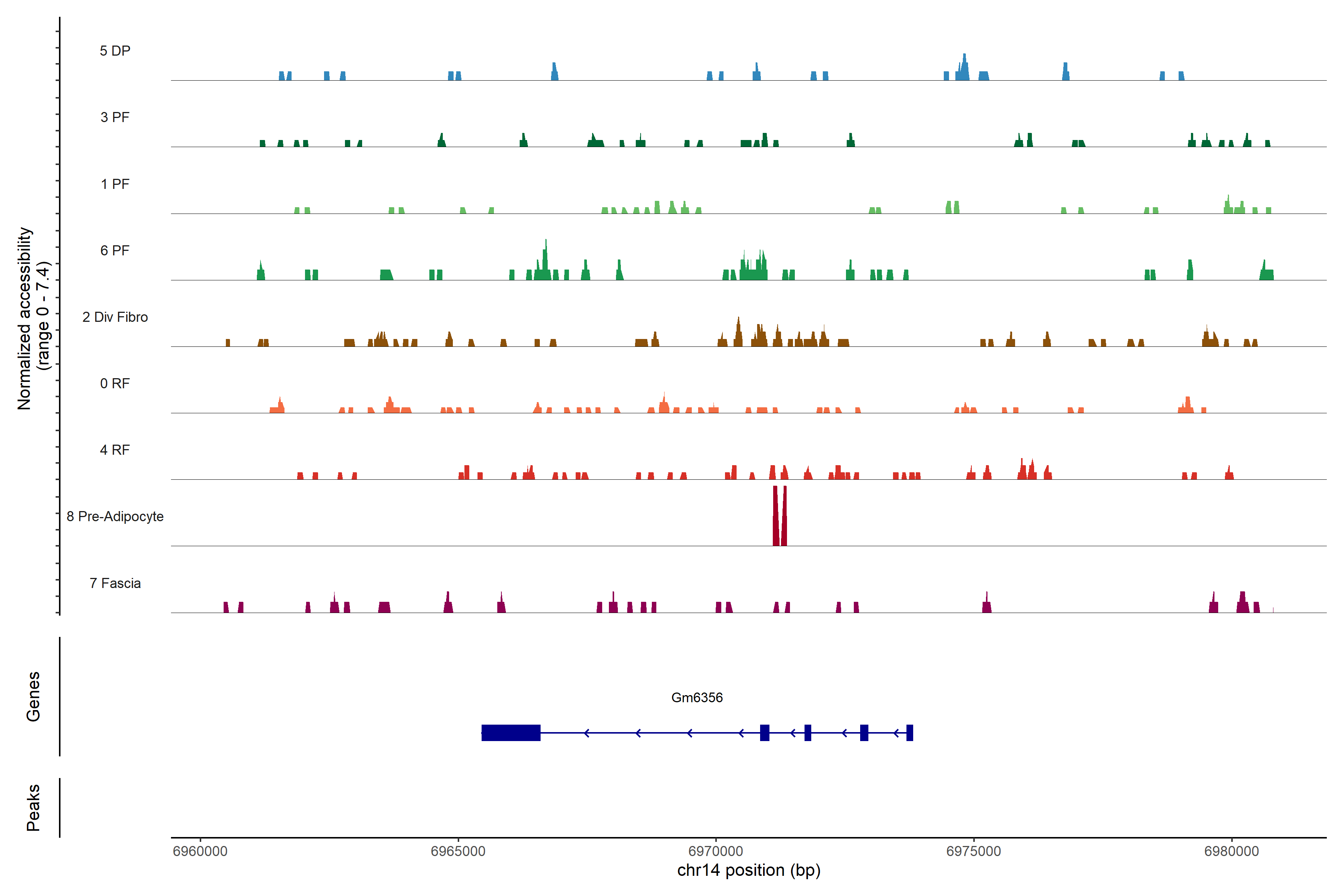Click the 4 RF track label
This screenshot has width=1344, height=896.
pos(115,450)
